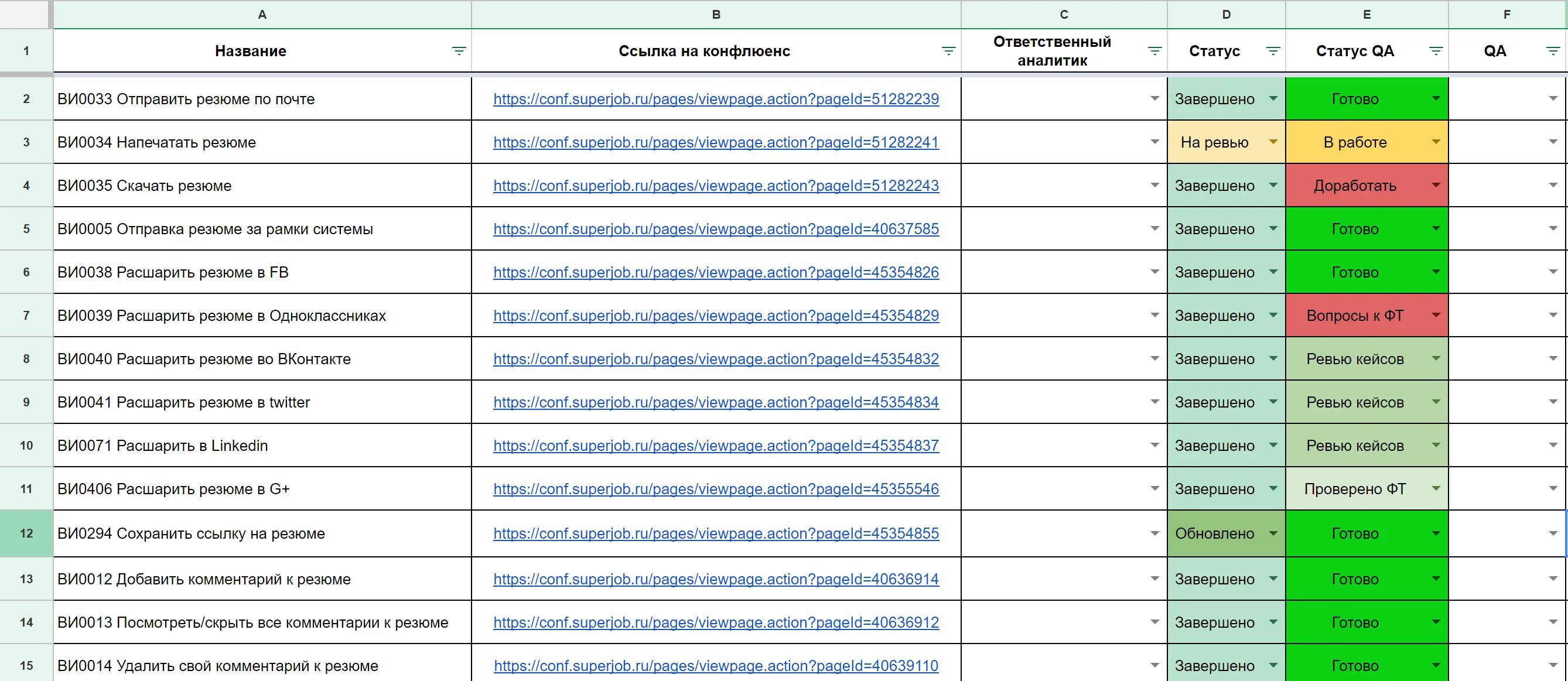This screenshot has height=681, width=1568.
Task: Select cell ВИ0005 Отправка резюме за рамки системы
Action: click(x=262, y=229)
